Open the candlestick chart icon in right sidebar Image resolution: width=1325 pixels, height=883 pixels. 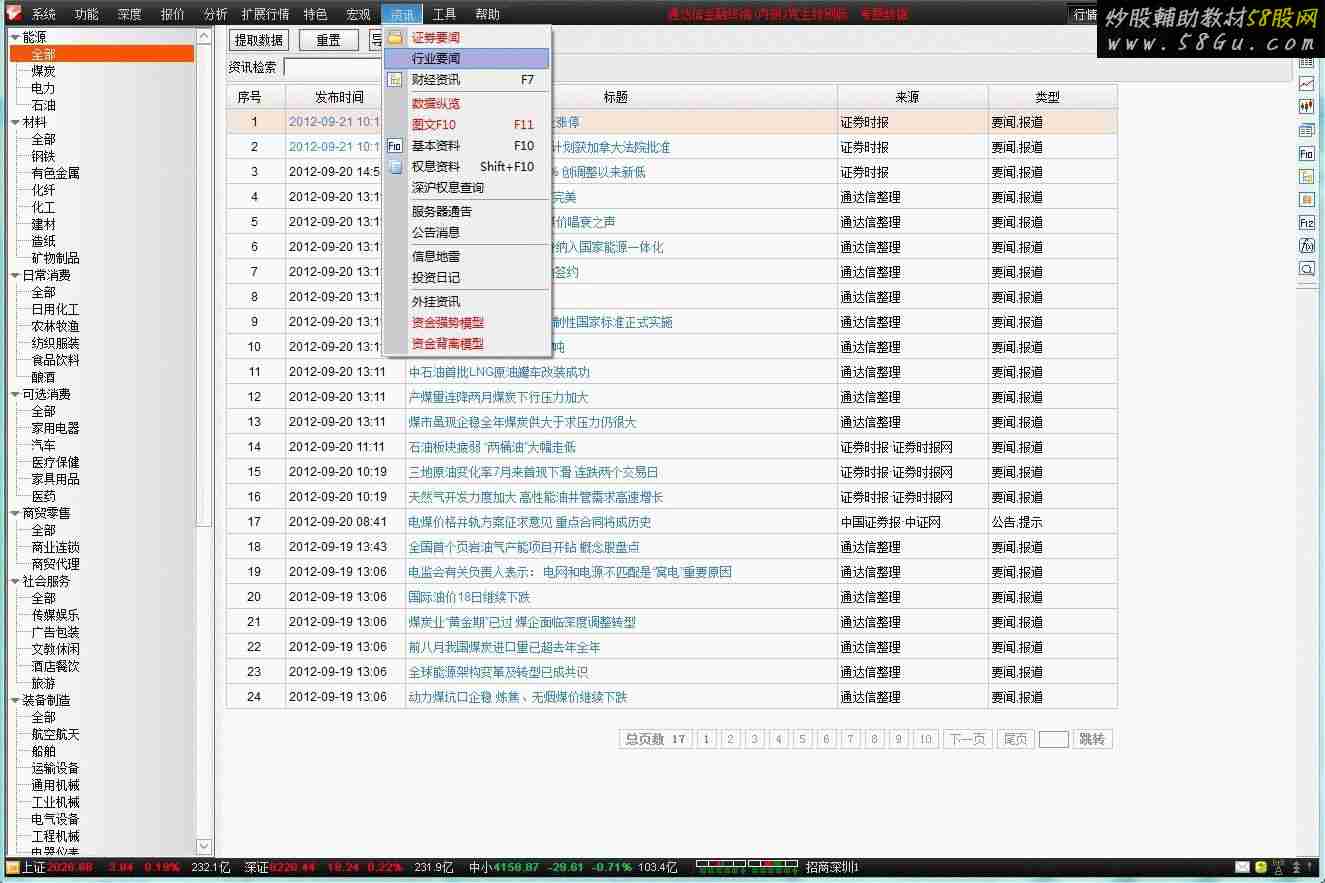click(x=1306, y=107)
